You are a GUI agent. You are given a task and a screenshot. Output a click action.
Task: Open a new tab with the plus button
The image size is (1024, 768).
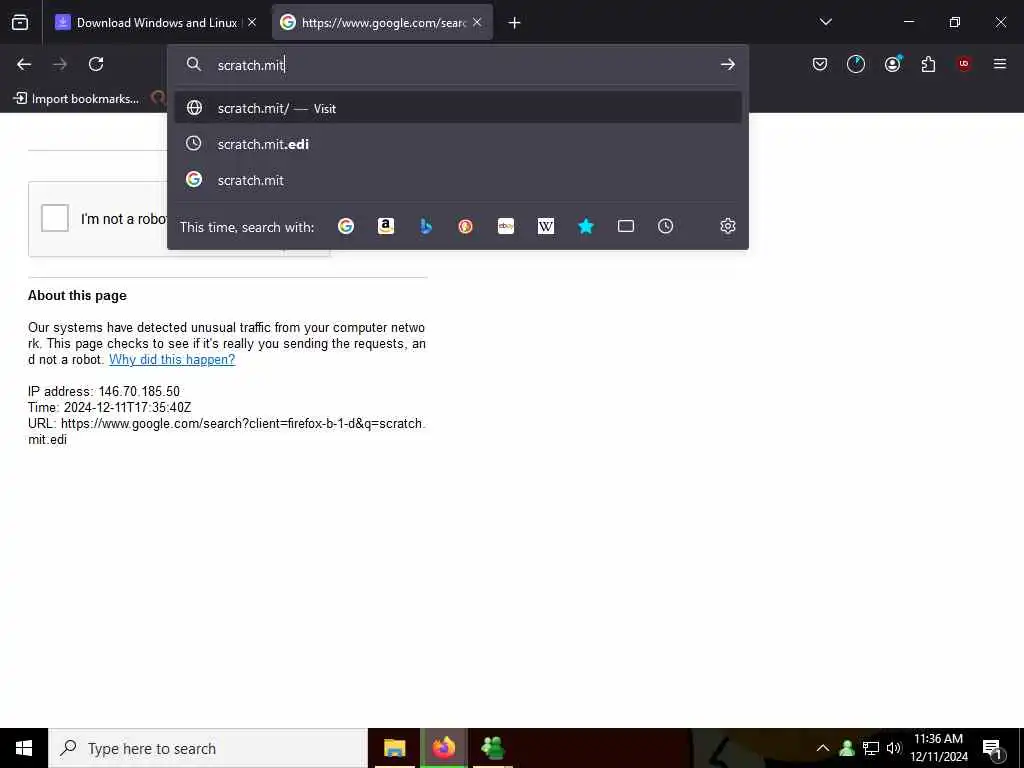coord(515,23)
